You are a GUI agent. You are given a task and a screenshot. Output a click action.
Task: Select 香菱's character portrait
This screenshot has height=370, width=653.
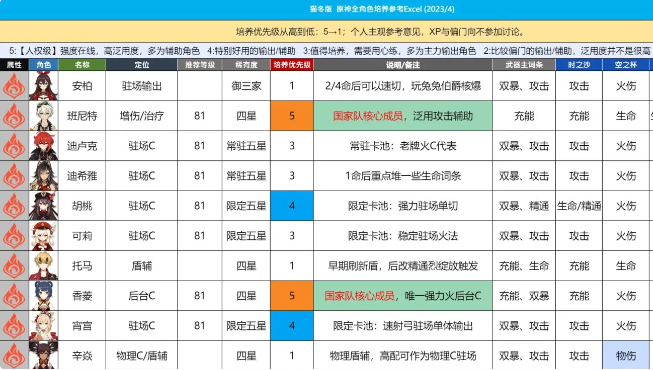(43, 296)
